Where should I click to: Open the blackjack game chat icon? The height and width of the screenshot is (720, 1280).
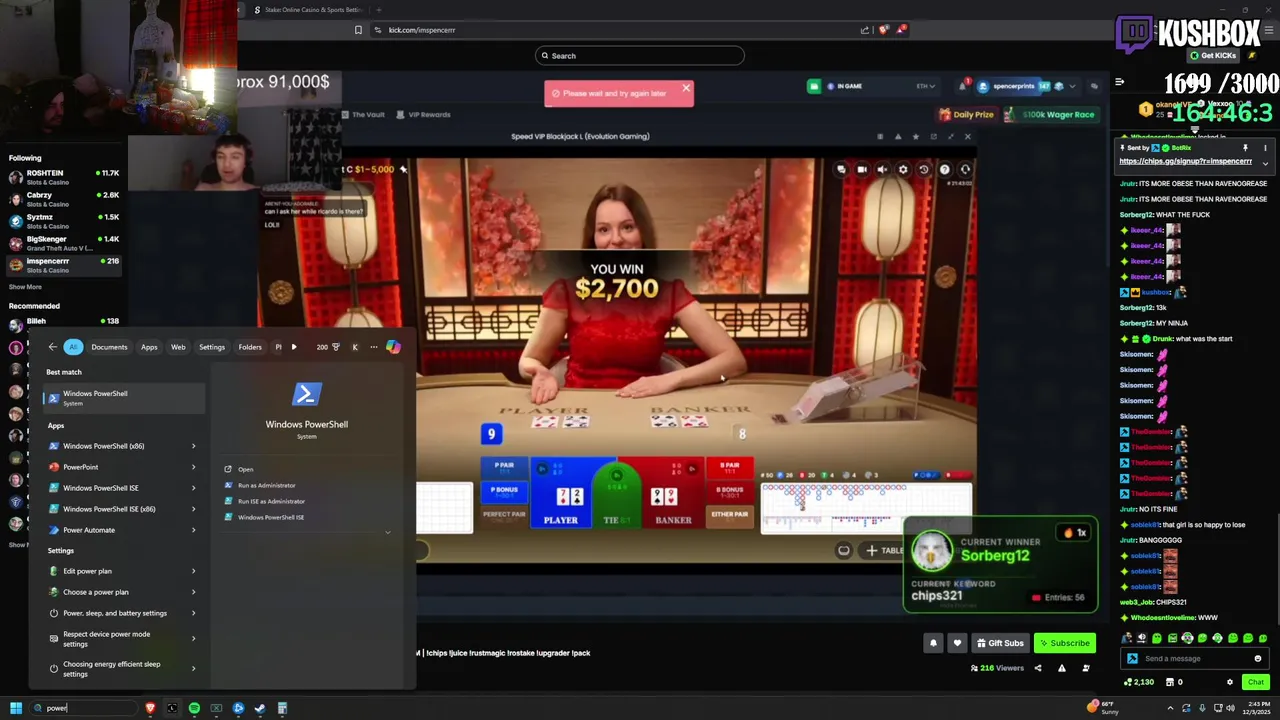pos(841,169)
